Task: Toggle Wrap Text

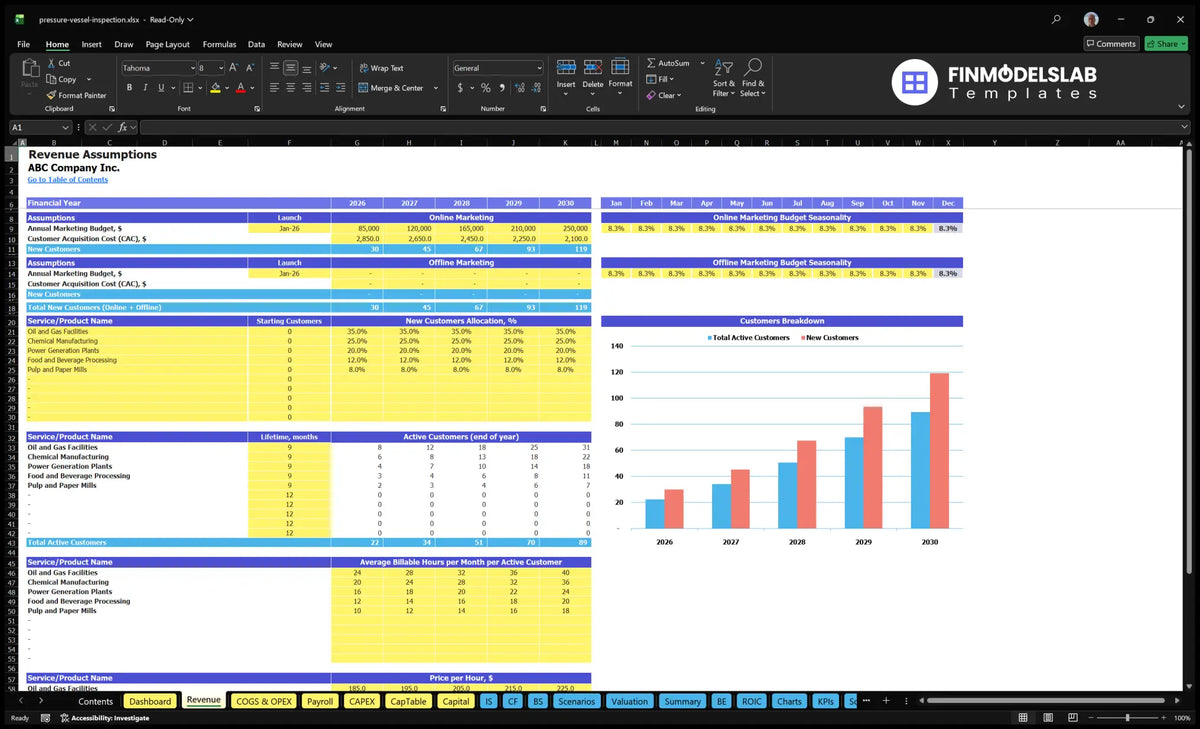Action: pos(381,68)
